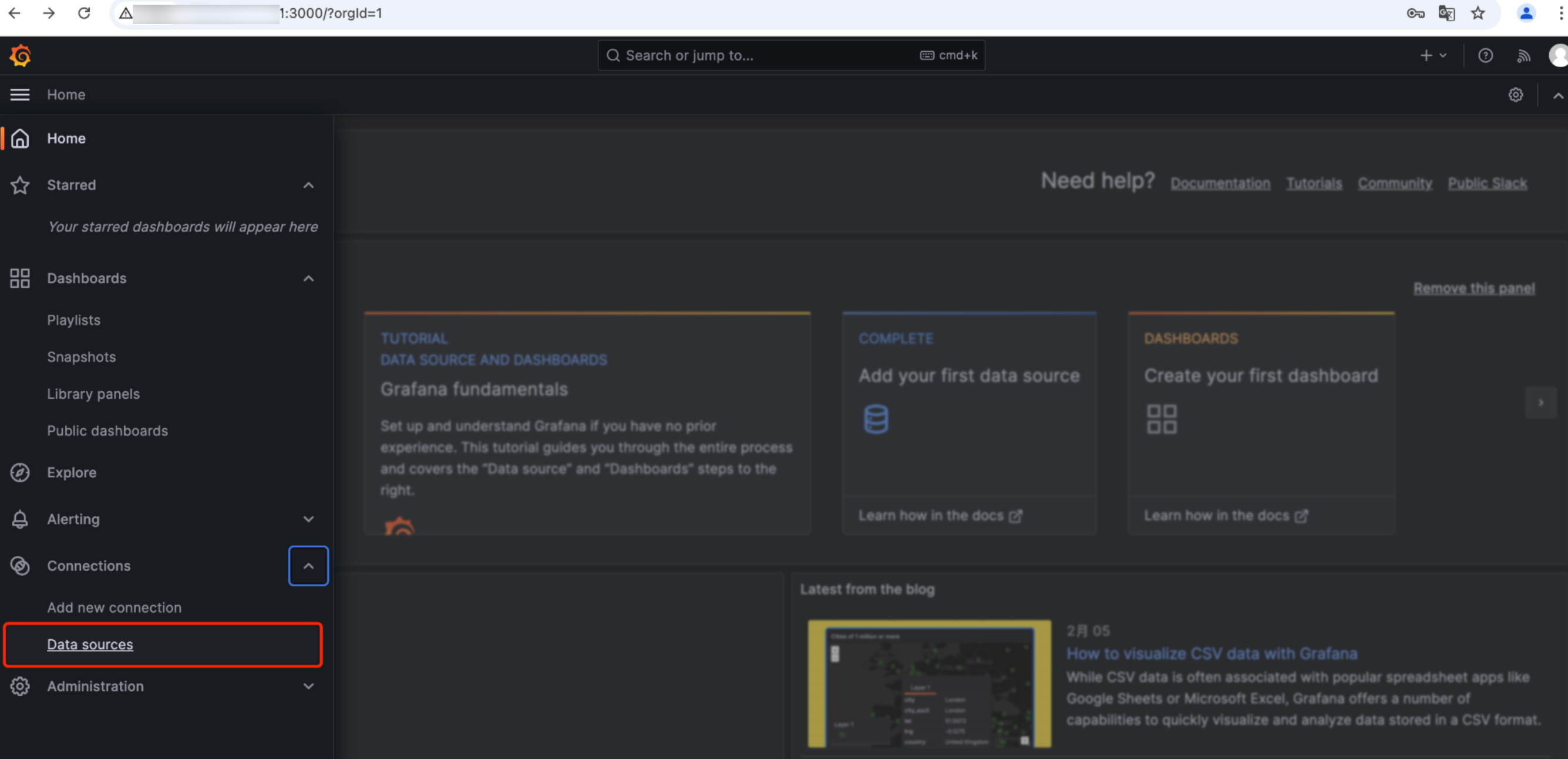This screenshot has height=759, width=1568.
Task: Open the plus new-item dropdown
Action: (1432, 55)
